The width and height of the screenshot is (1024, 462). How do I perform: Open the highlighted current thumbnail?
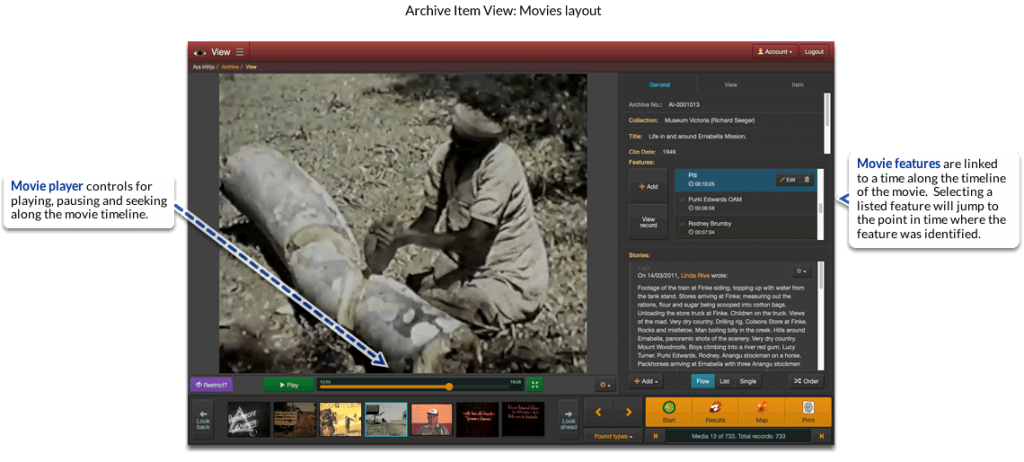pos(386,420)
